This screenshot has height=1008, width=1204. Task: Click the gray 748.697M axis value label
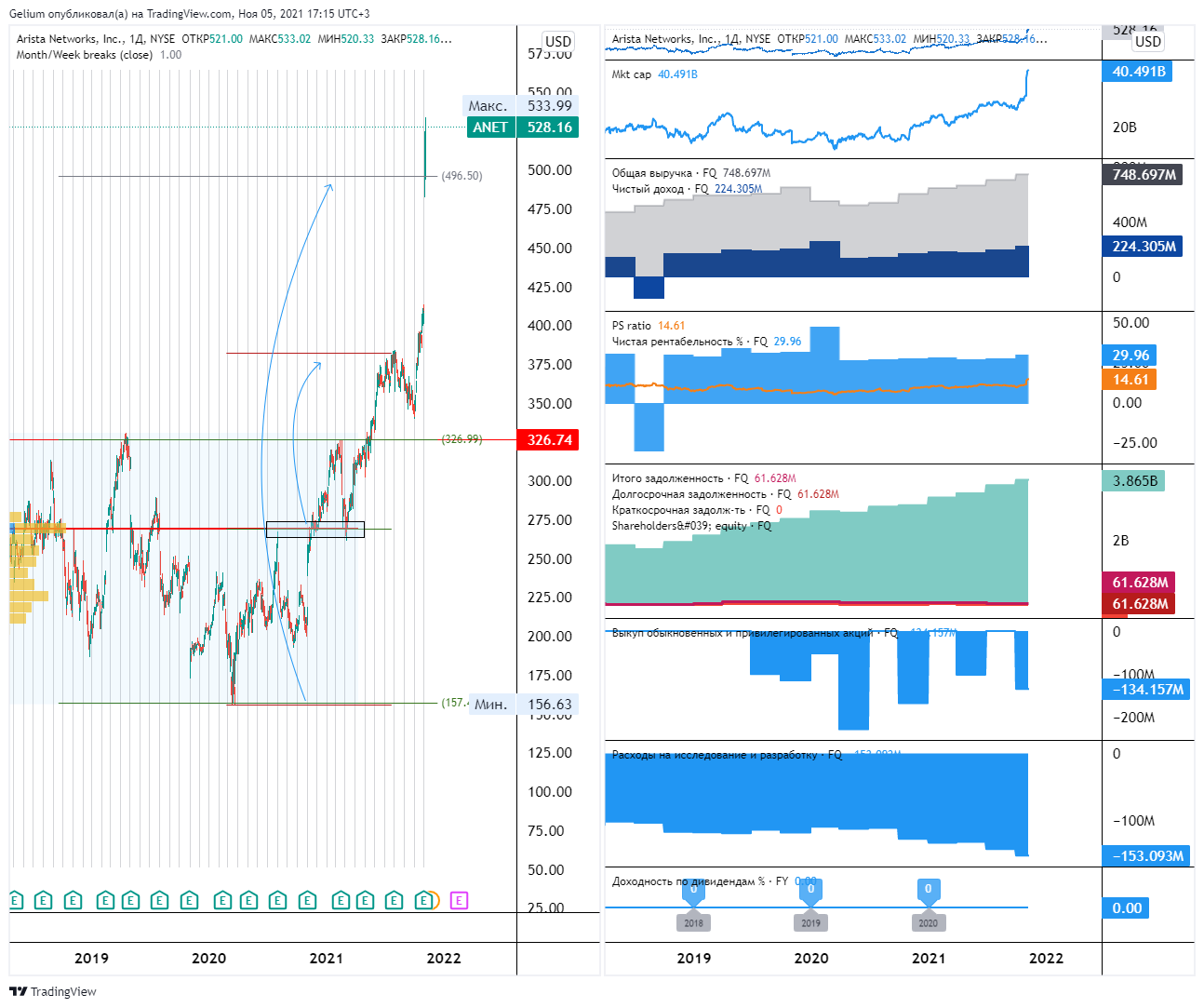click(1143, 175)
